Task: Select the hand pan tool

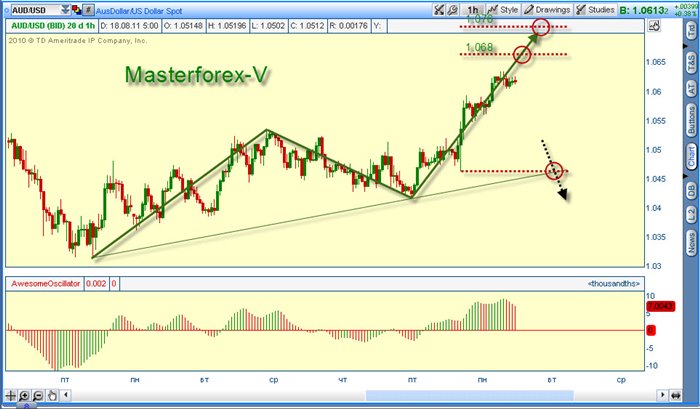Action: [52, 395]
